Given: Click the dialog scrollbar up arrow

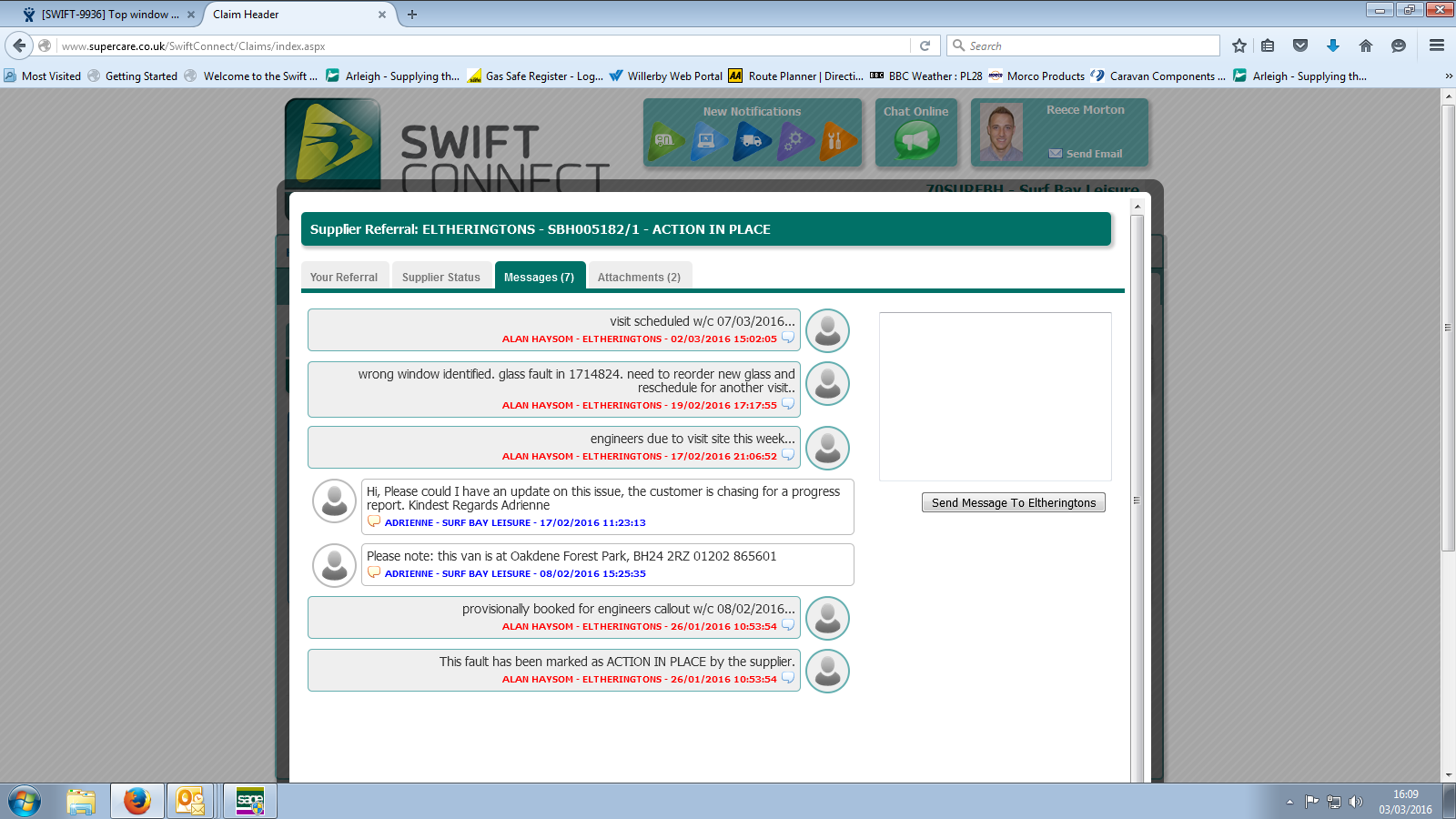Looking at the screenshot, I should 1137,207.
